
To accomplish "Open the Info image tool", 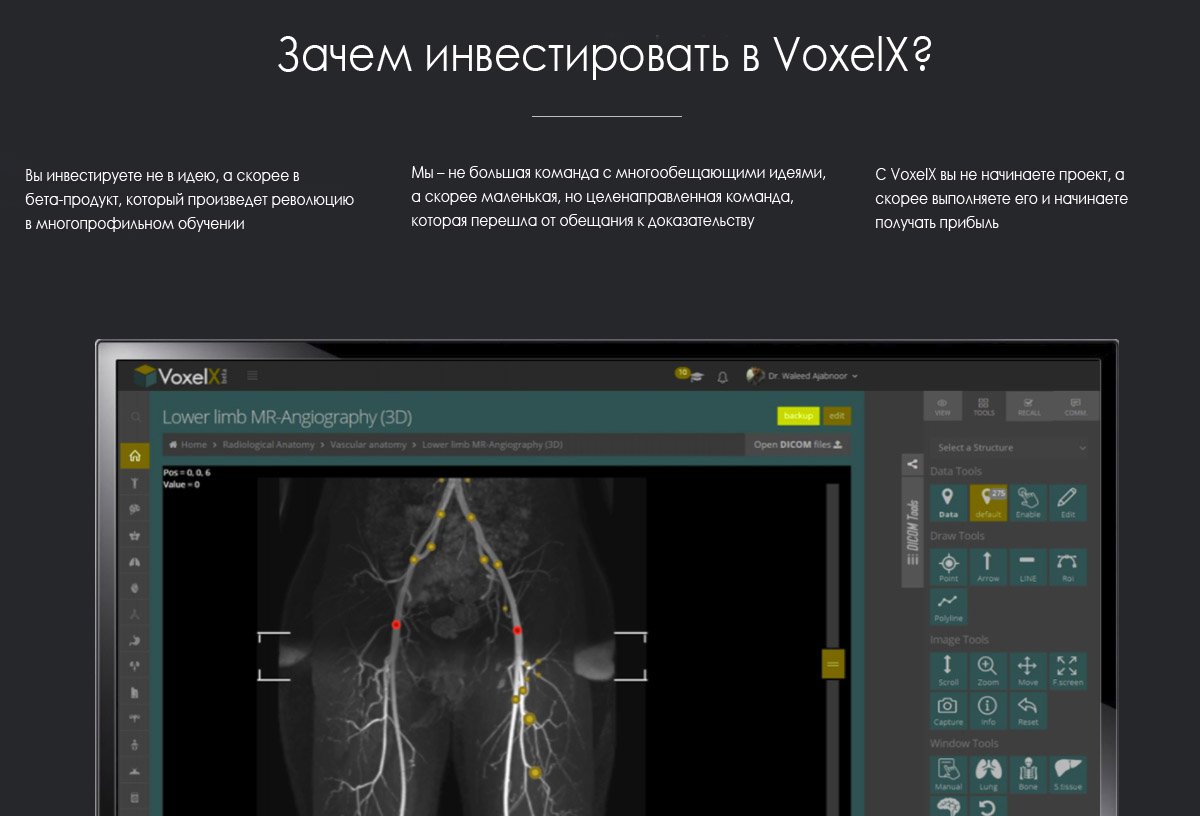I will (x=988, y=710).
